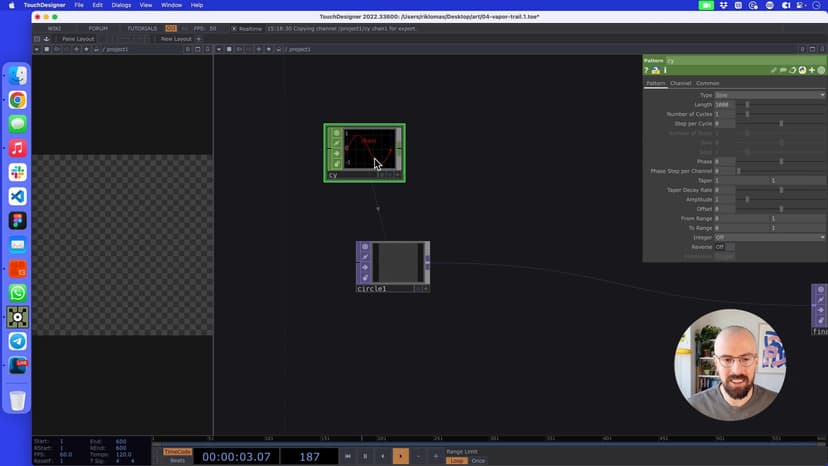Click the Once range limit button
828x466 pixels.
(x=478, y=461)
